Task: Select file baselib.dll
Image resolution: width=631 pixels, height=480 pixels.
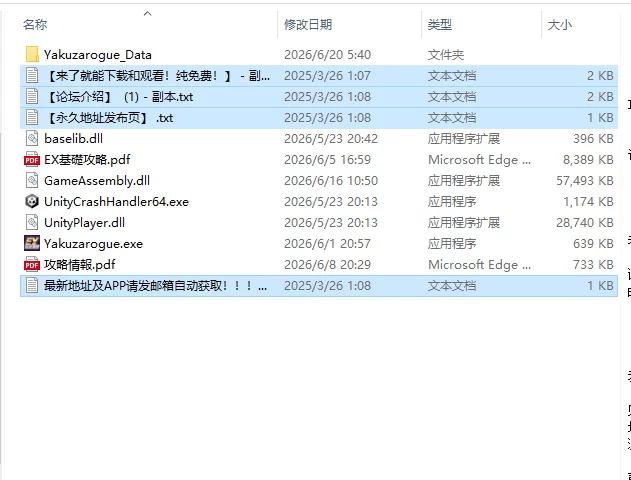Action: point(74,138)
